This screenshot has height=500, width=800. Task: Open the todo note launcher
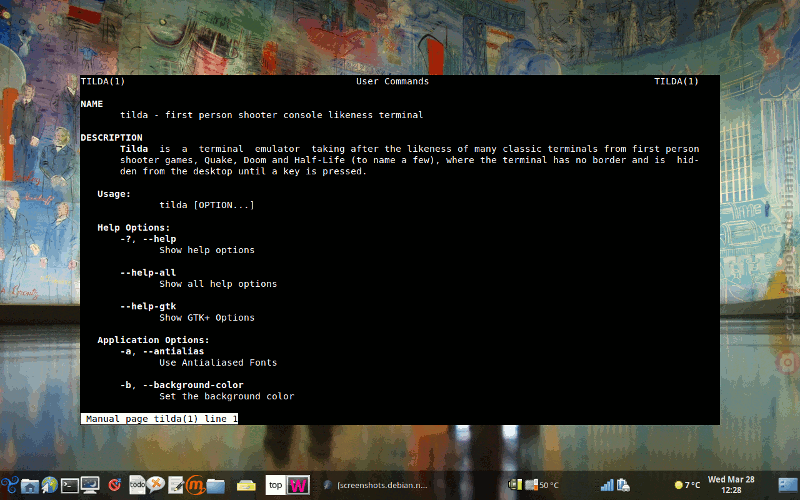[137, 484]
